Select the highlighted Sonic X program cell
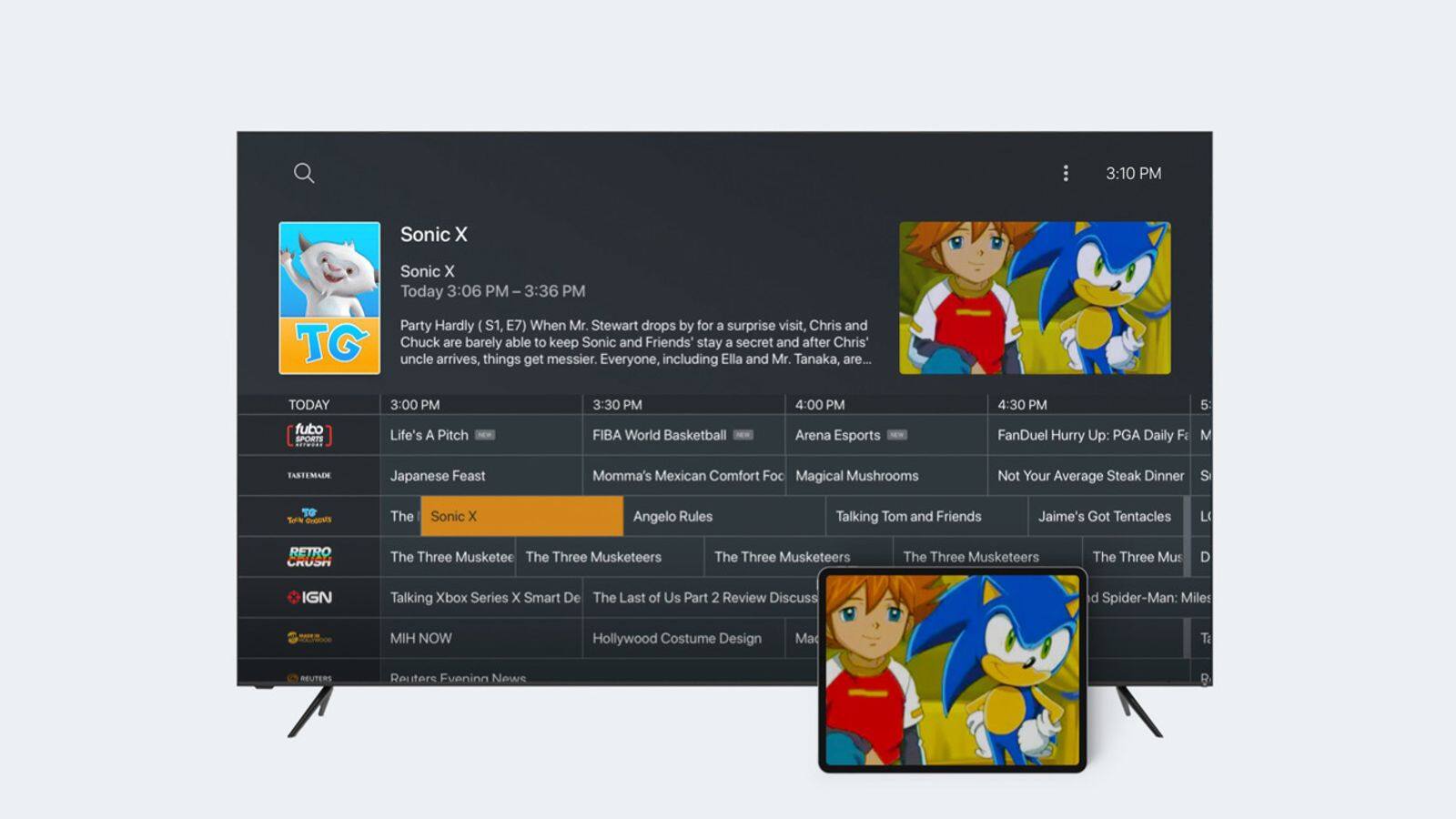The image size is (1456, 819). (x=521, y=516)
